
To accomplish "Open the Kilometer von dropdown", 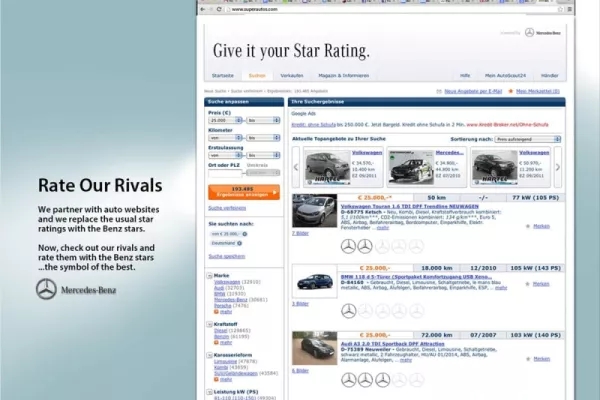I will [x=225, y=138].
